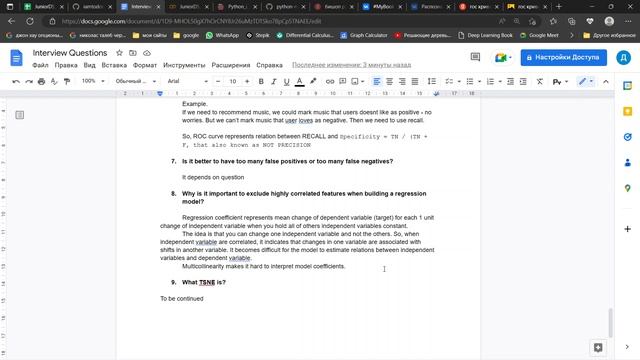Viewport: 640px width, 360px height.
Task: Click the Redo icon in the toolbar
Action: [29, 82]
